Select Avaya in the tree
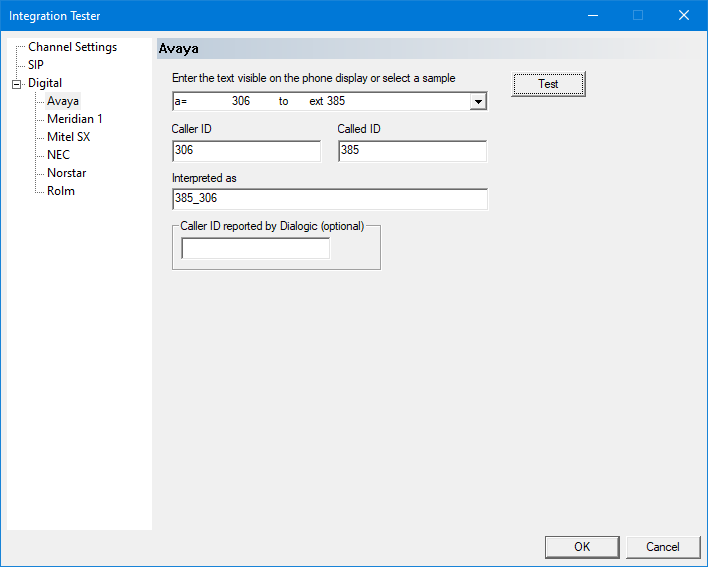The image size is (708, 567). [62, 101]
